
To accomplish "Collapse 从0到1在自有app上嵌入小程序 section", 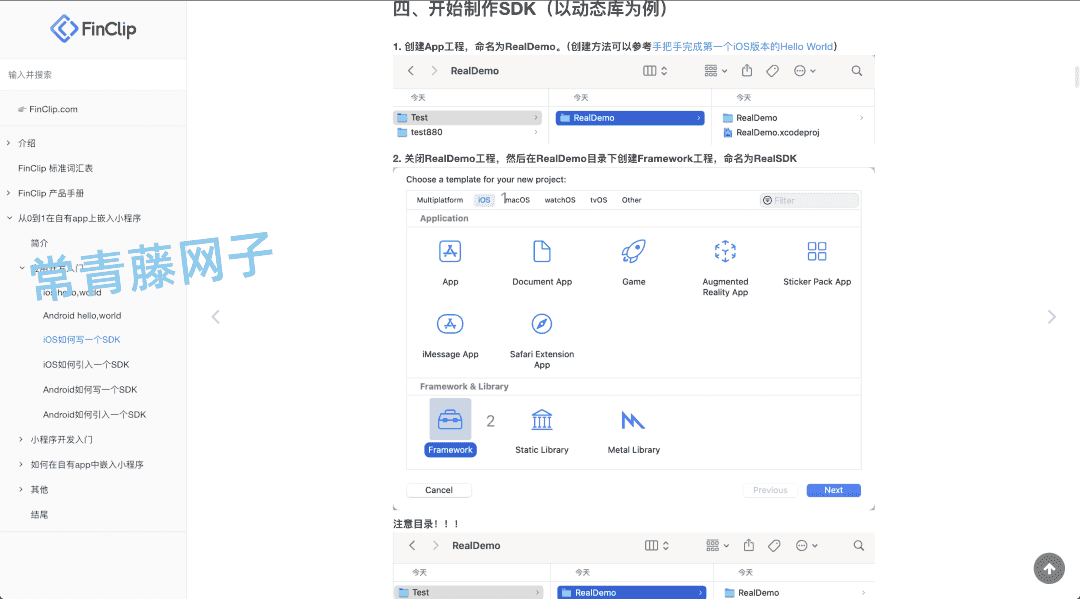I will 9,218.
